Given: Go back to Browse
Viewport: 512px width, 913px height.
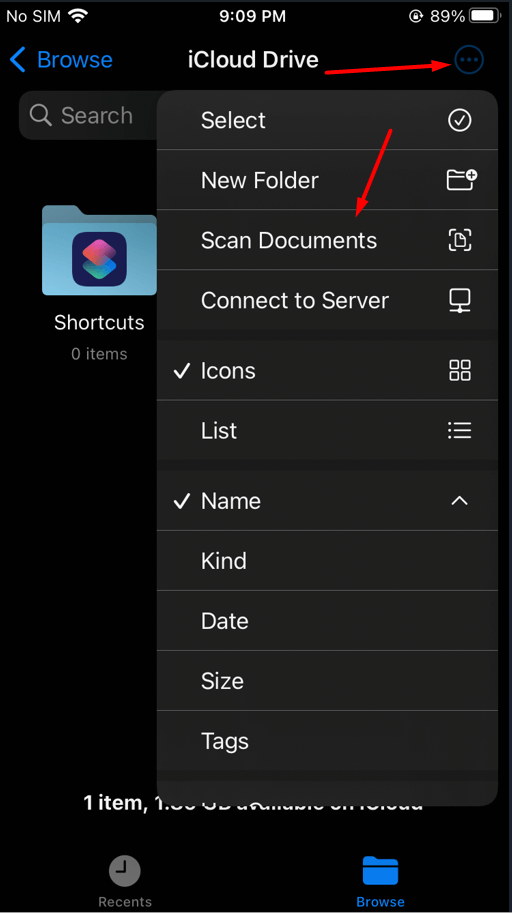Looking at the screenshot, I should (61, 59).
